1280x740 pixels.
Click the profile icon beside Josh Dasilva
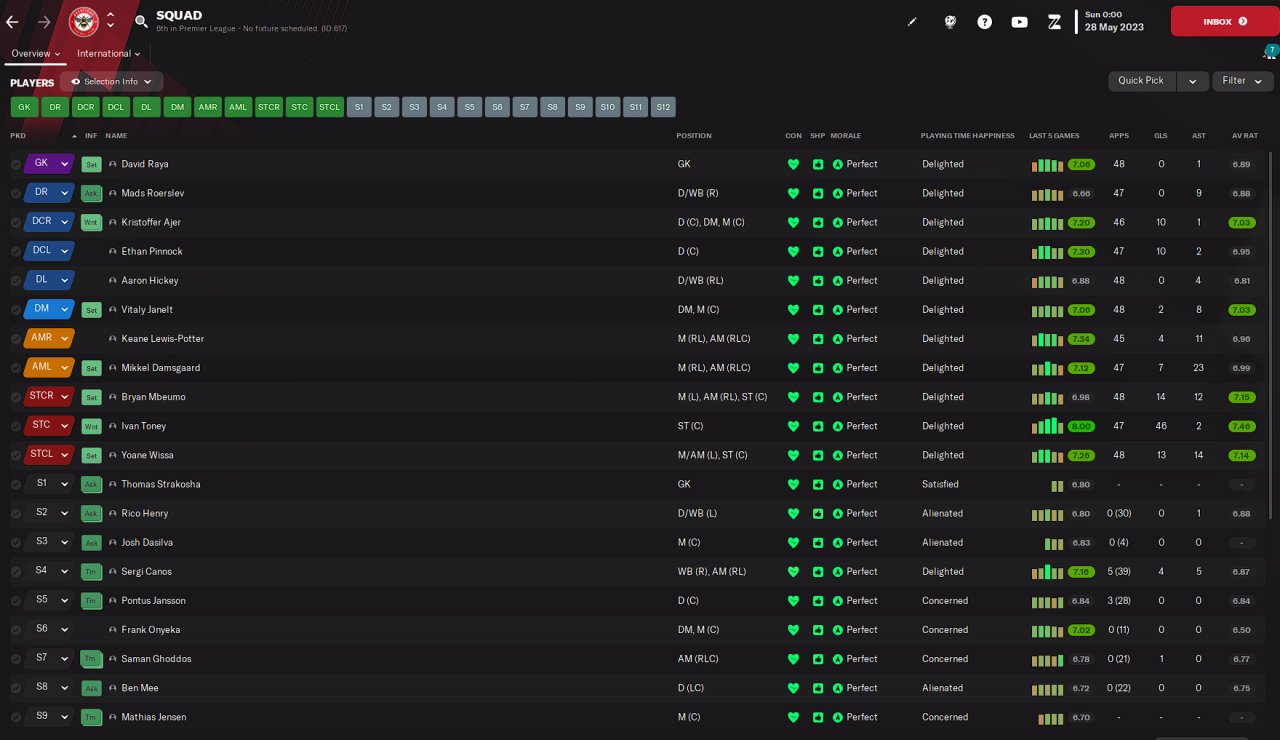113,542
